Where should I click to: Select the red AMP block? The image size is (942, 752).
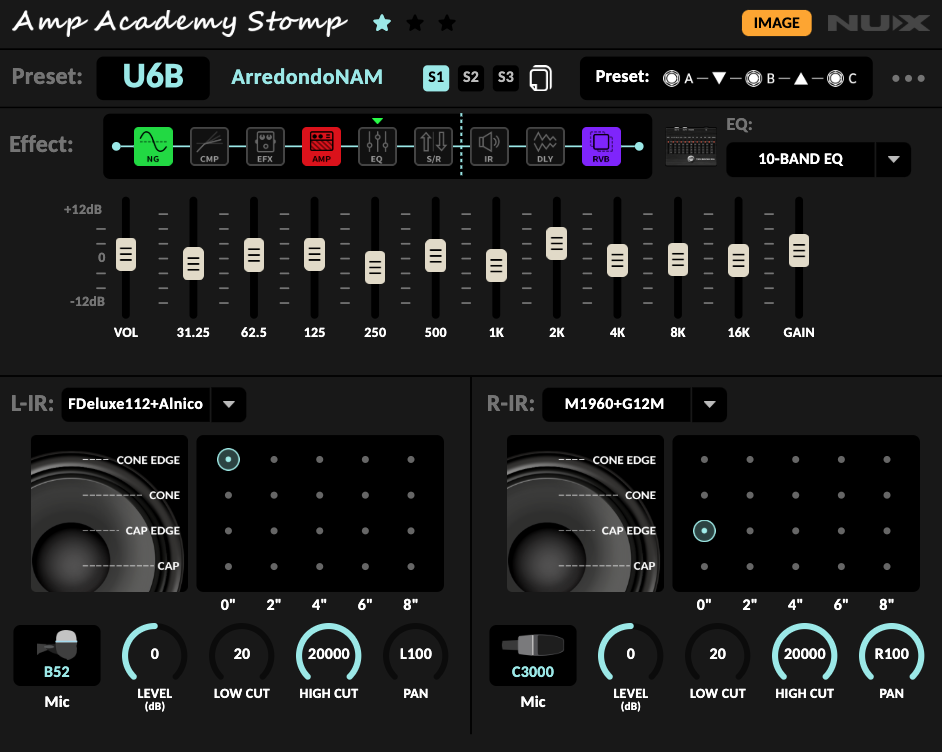321,146
